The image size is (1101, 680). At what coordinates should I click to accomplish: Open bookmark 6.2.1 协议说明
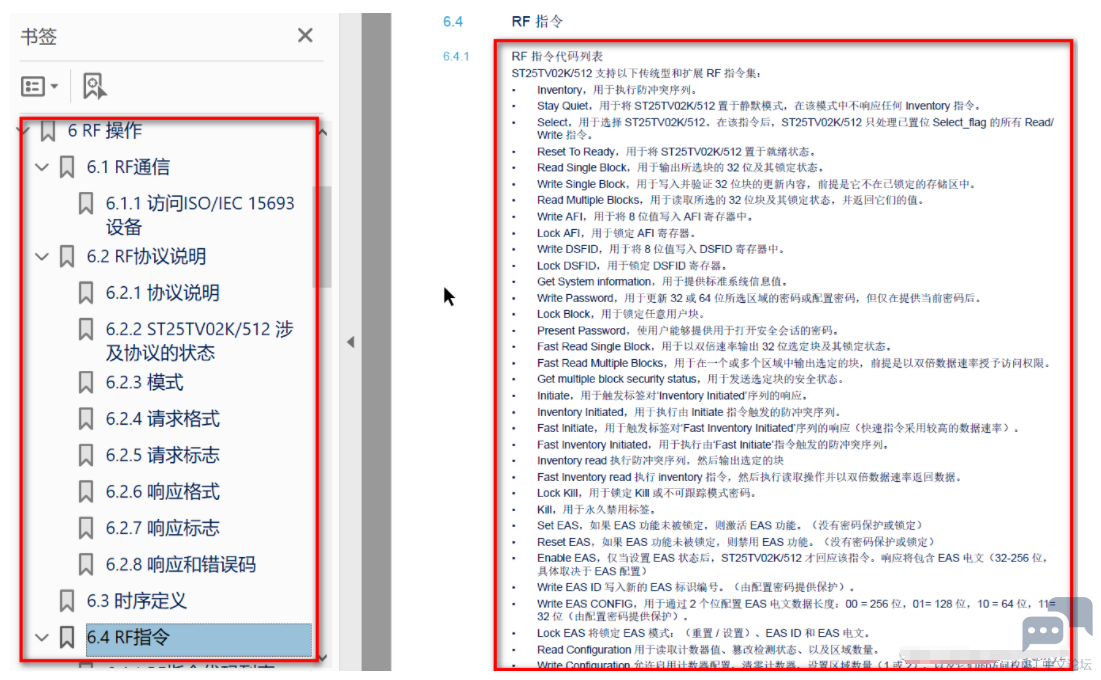pos(163,293)
